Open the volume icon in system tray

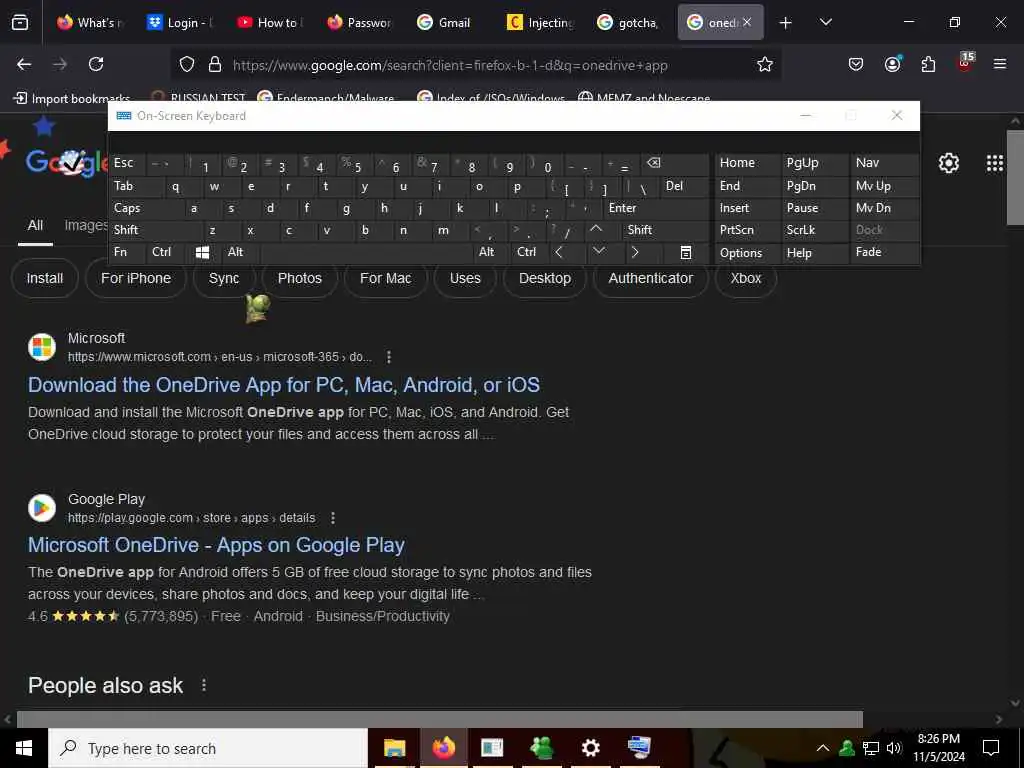[894, 748]
